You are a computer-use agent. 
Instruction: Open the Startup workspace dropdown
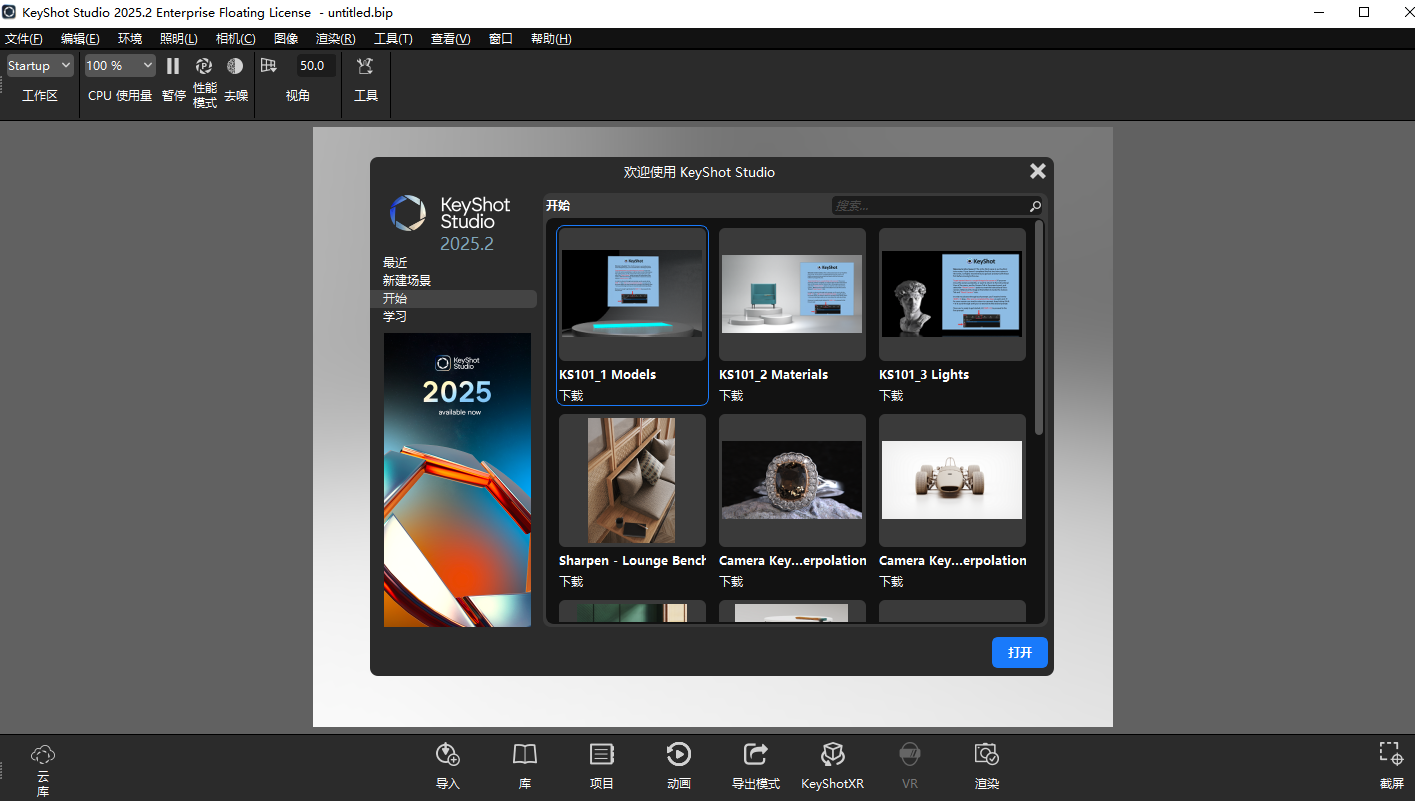tap(39, 64)
